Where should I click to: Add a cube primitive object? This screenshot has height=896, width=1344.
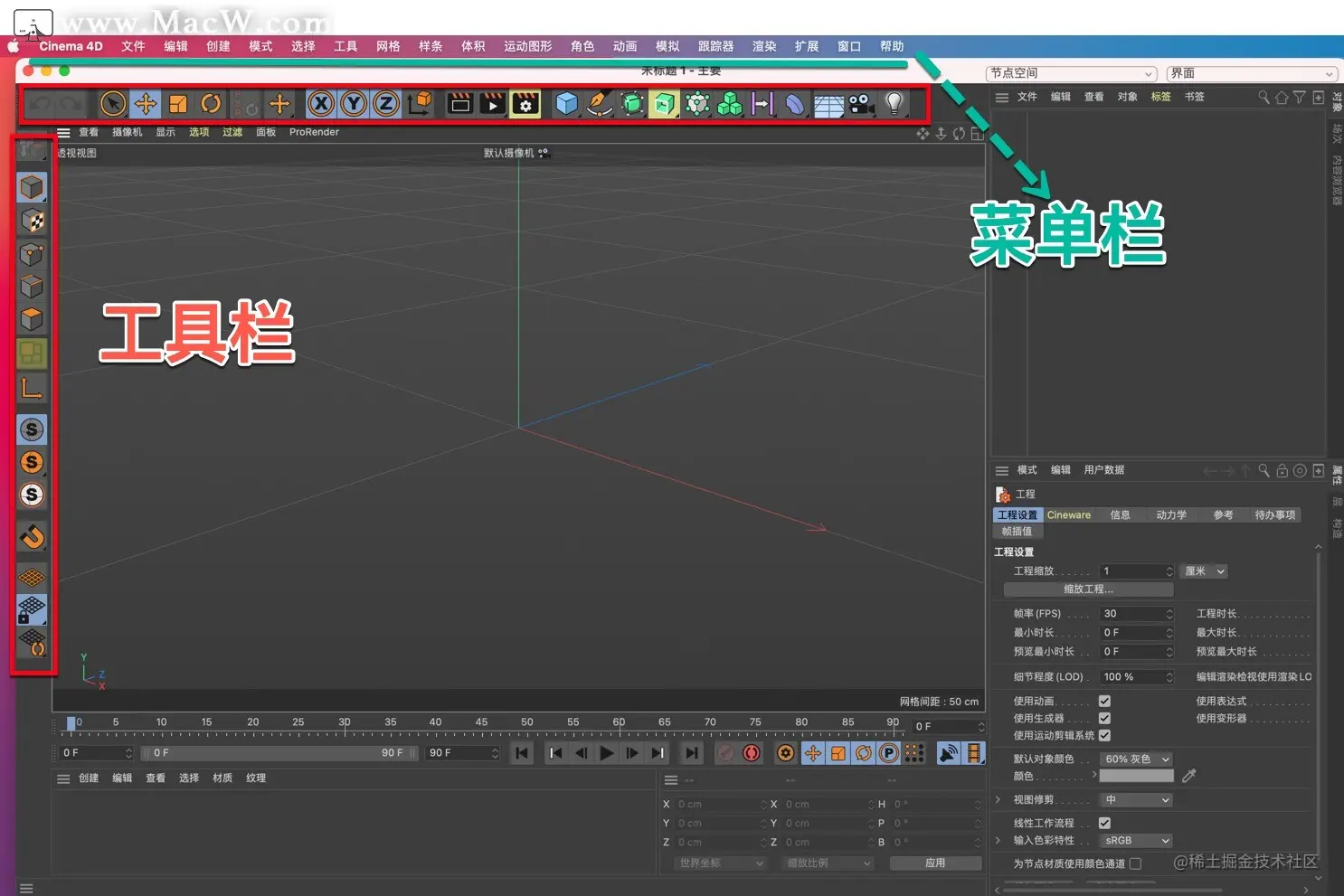[567, 104]
